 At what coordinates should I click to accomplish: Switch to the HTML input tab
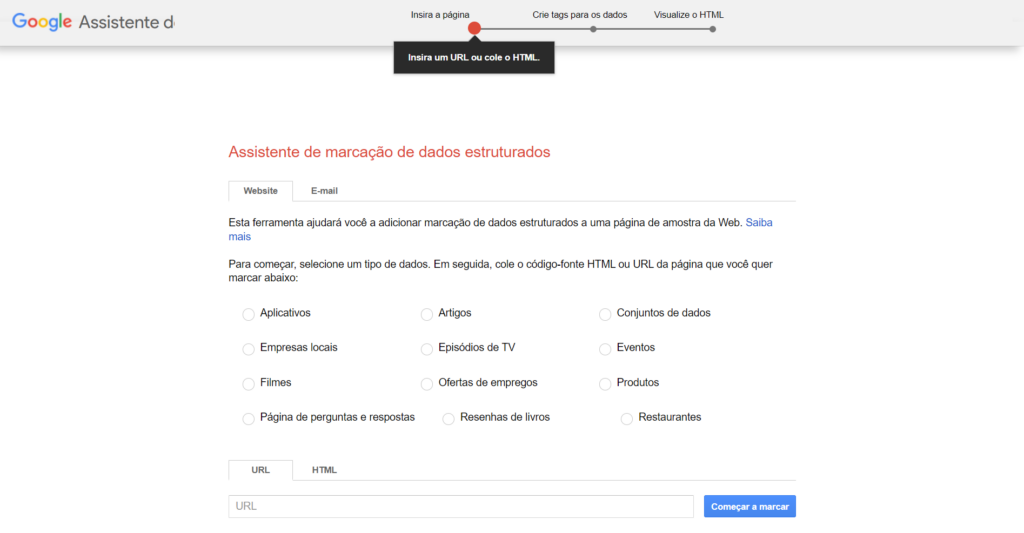pos(324,470)
